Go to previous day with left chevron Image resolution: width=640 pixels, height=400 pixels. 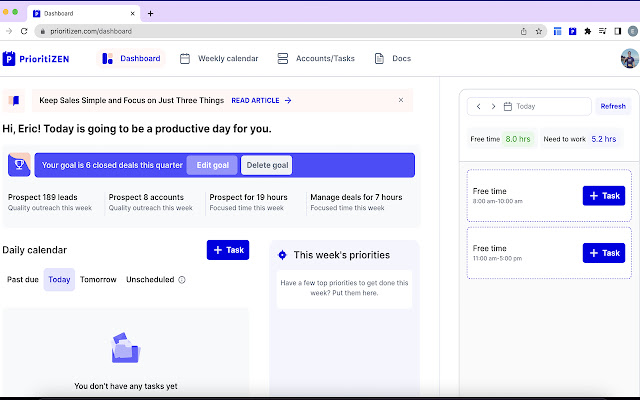[479, 107]
